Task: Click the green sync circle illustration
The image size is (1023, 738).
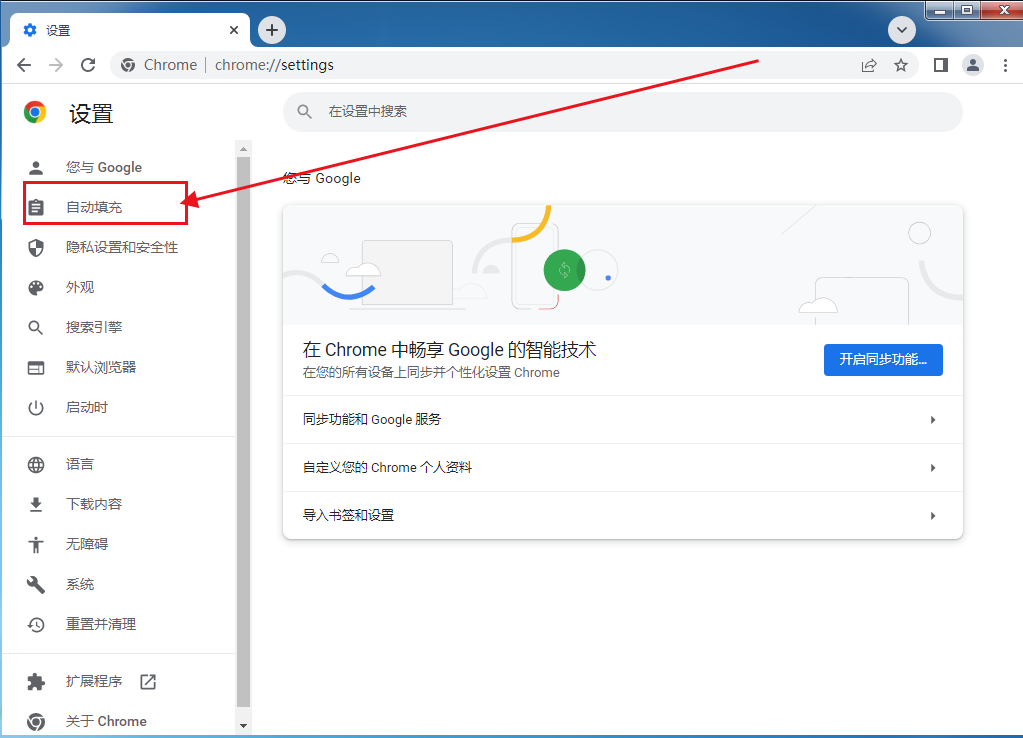Action: pyautogui.click(x=564, y=270)
